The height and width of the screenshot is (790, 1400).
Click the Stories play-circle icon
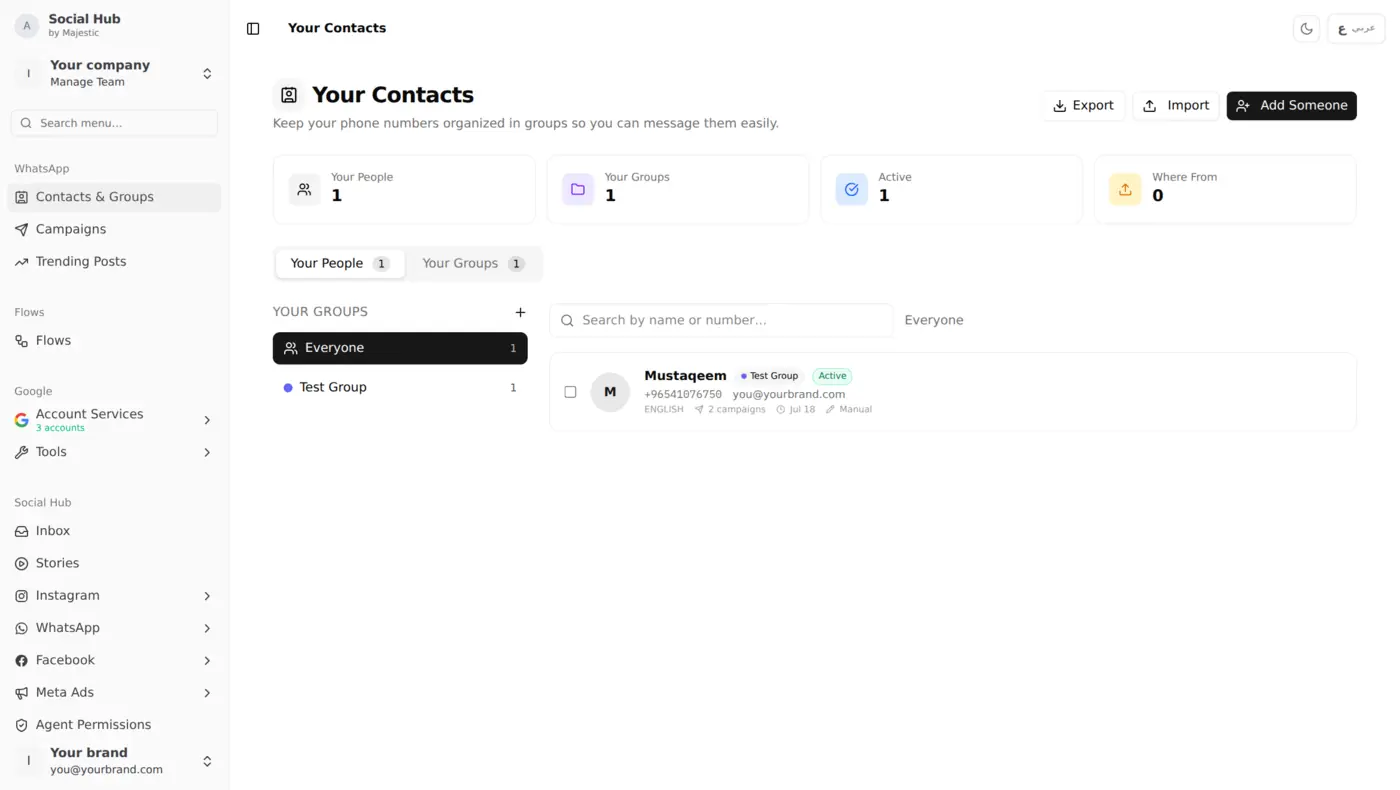pyautogui.click(x=21, y=563)
